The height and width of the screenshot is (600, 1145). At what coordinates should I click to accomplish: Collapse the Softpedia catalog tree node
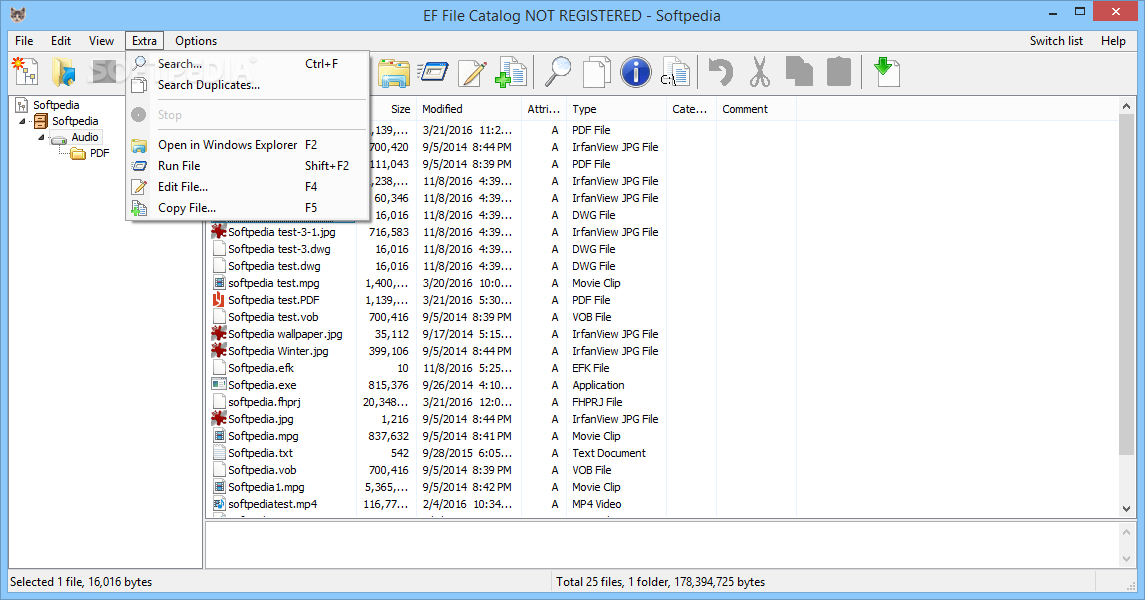[x=22, y=121]
